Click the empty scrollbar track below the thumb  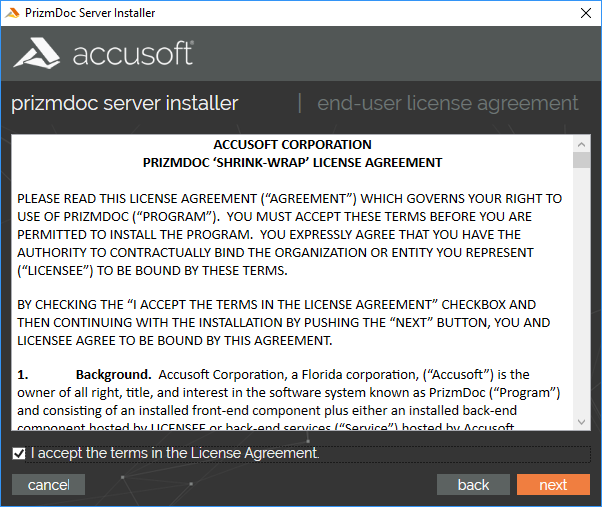point(581,291)
